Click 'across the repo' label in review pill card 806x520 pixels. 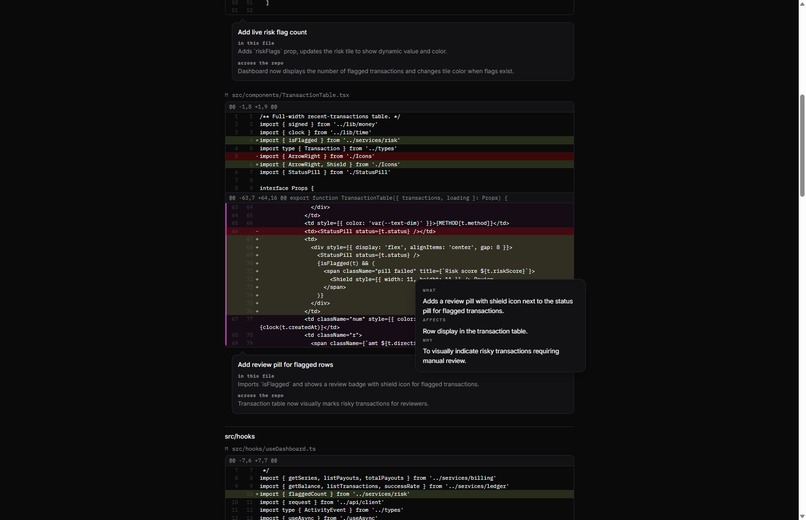(260, 395)
